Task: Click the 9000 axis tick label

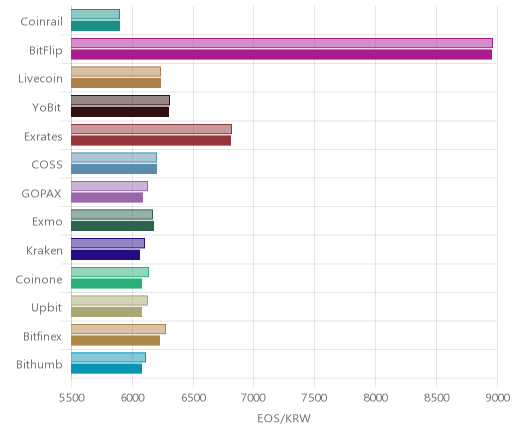Action: pyautogui.click(x=497, y=398)
